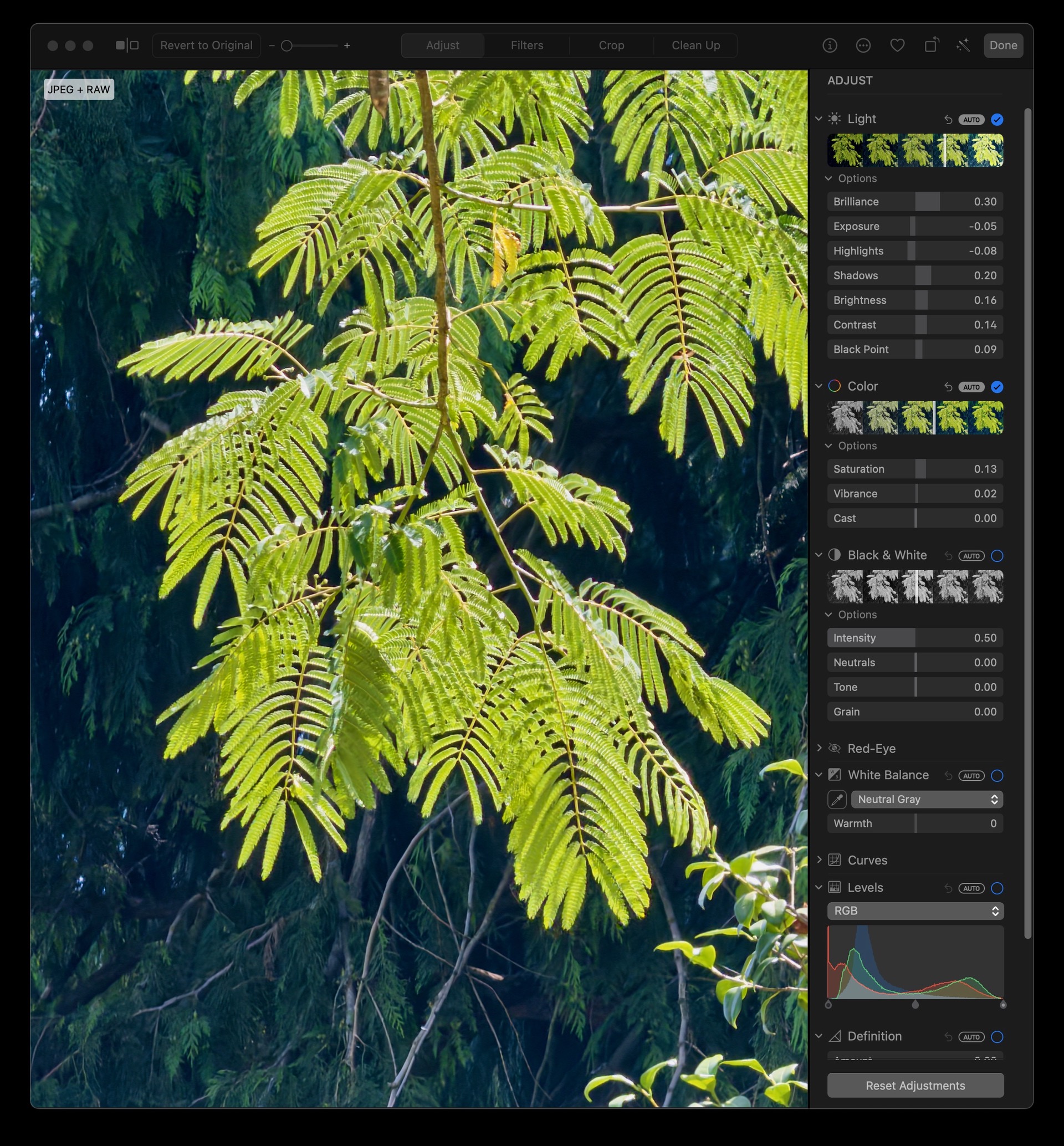Click the Levels revert arrow
Viewport: 1064px width, 1146px height.
[x=948, y=888]
